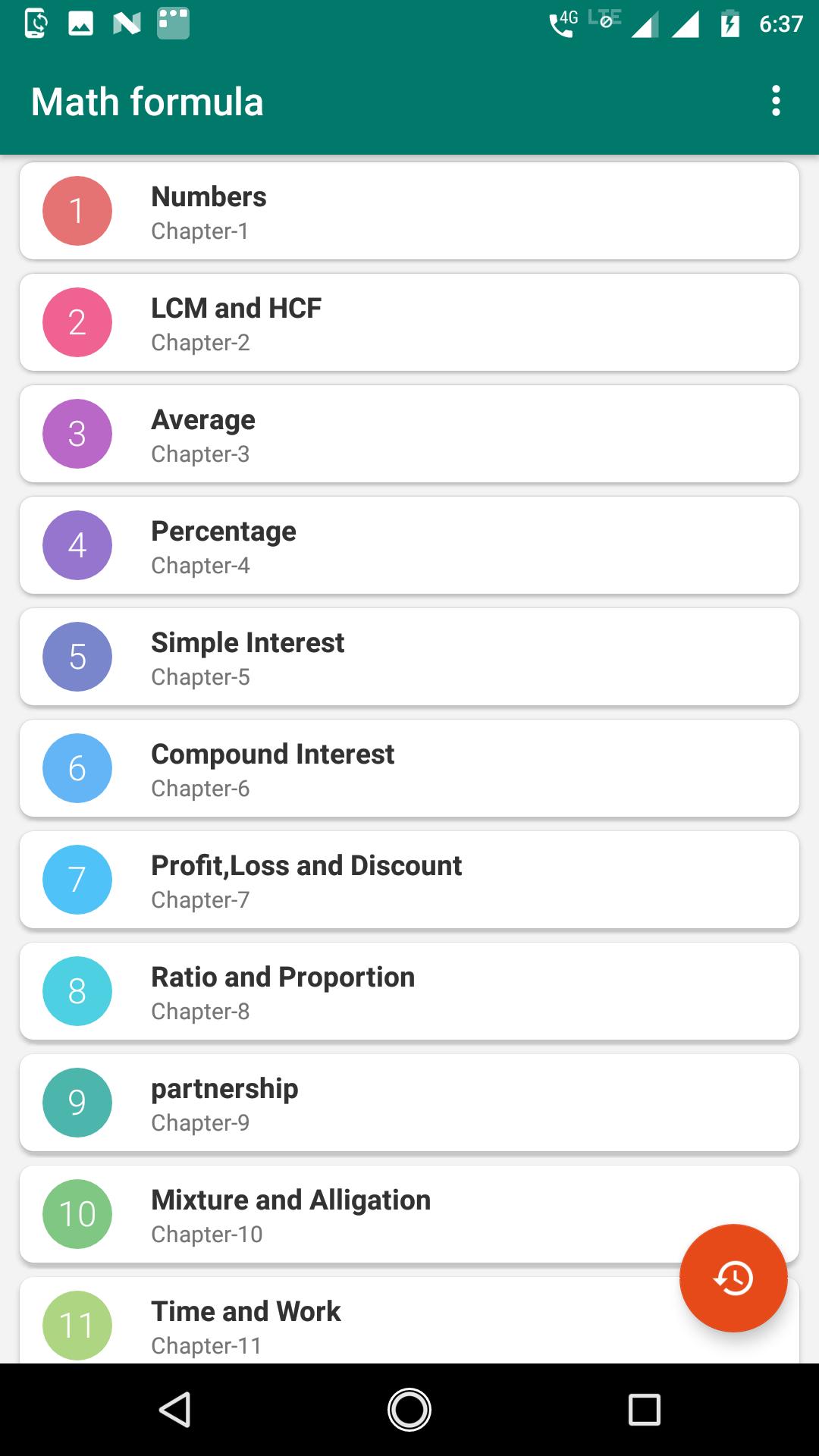Open Compound Interest chapter
The width and height of the screenshot is (819, 1456).
click(x=409, y=768)
